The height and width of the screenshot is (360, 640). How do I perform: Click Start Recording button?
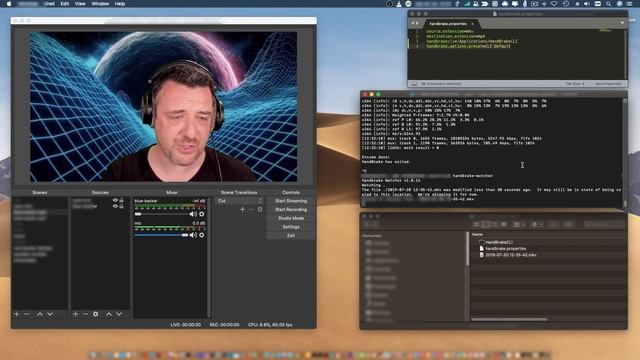tap(291, 209)
